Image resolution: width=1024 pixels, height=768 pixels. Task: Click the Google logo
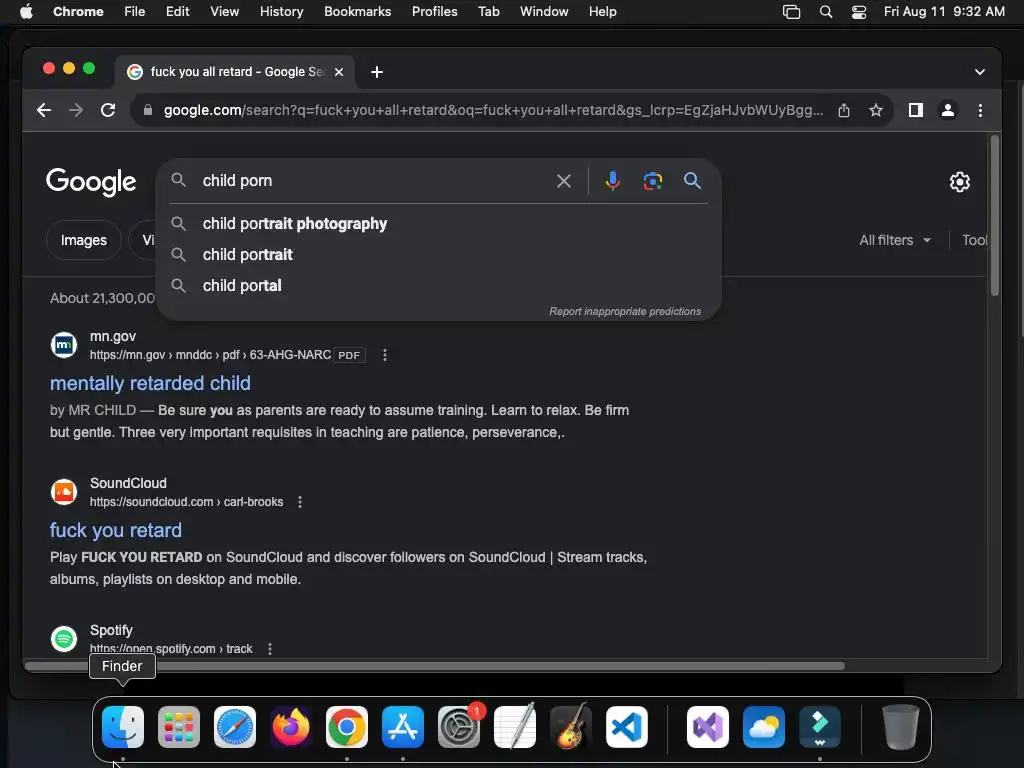pos(91,182)
